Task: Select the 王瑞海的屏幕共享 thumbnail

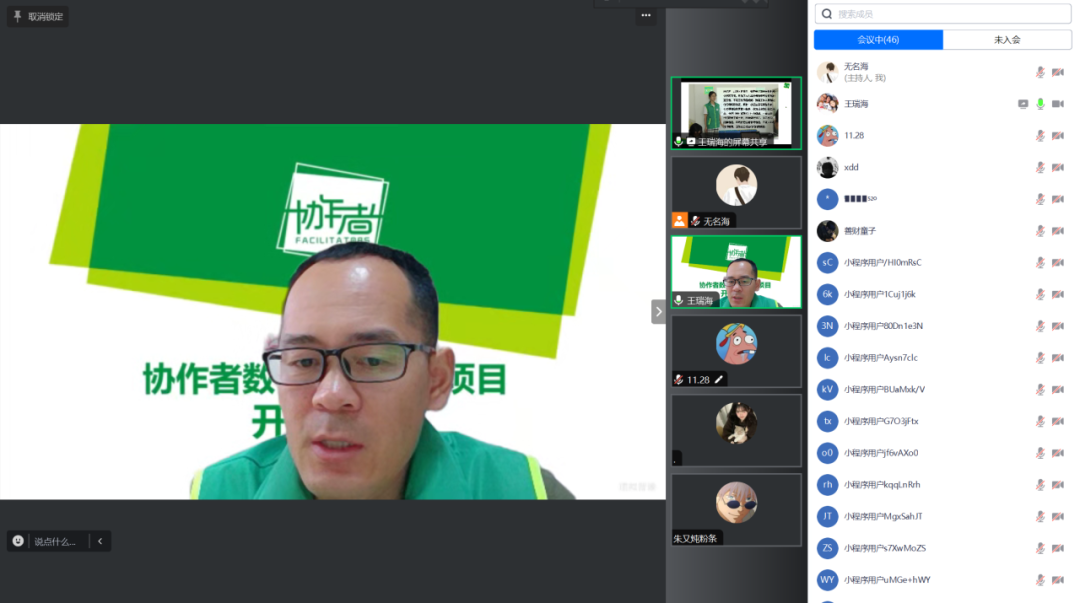Action: (736, 113)
